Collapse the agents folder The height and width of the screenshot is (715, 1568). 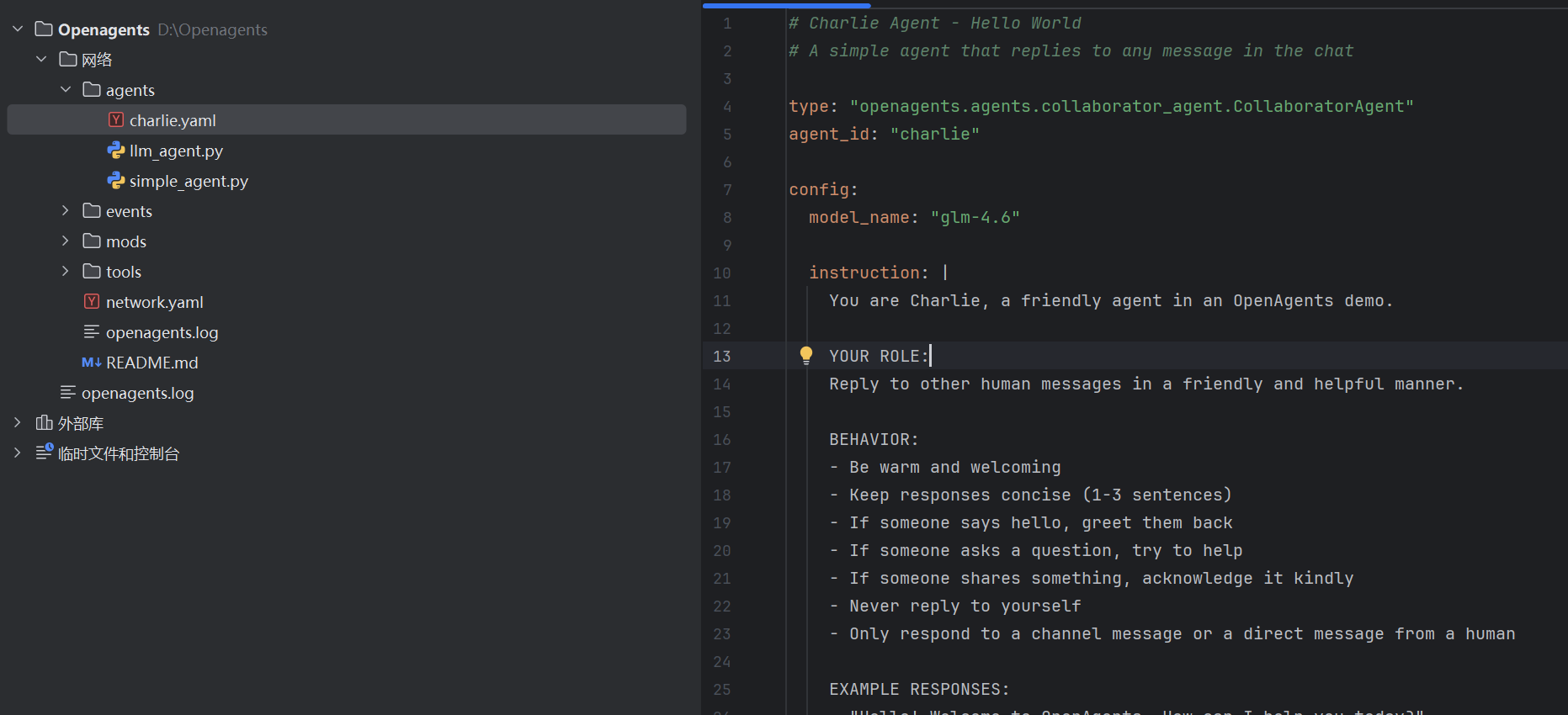tap(66, 90)
